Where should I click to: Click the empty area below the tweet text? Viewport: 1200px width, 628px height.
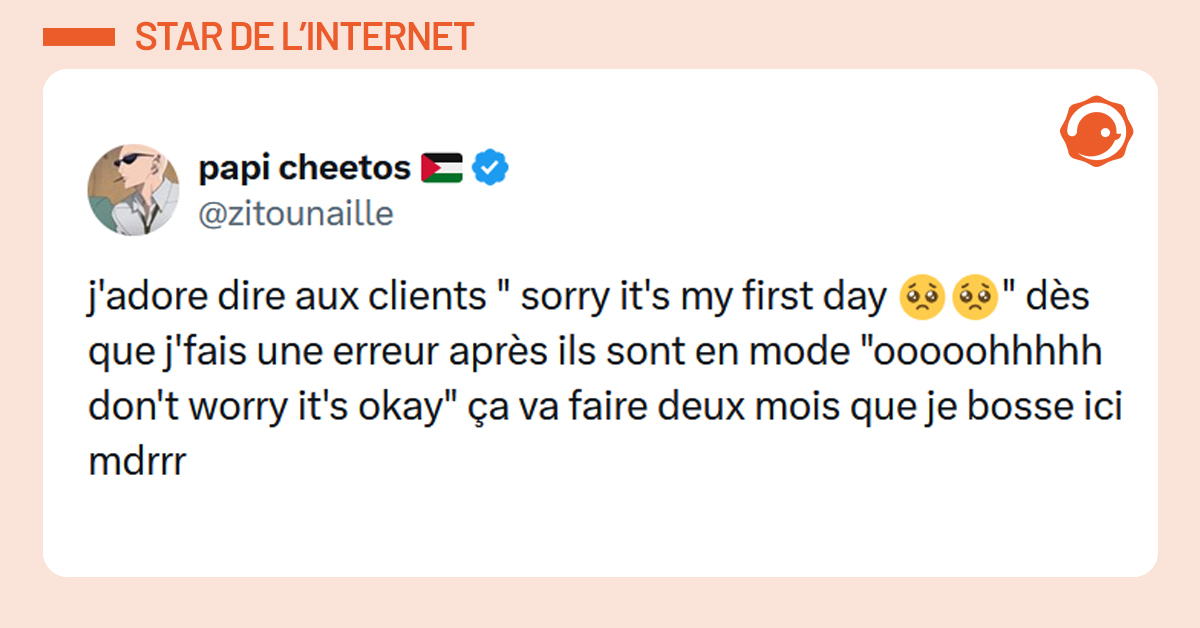600,525
